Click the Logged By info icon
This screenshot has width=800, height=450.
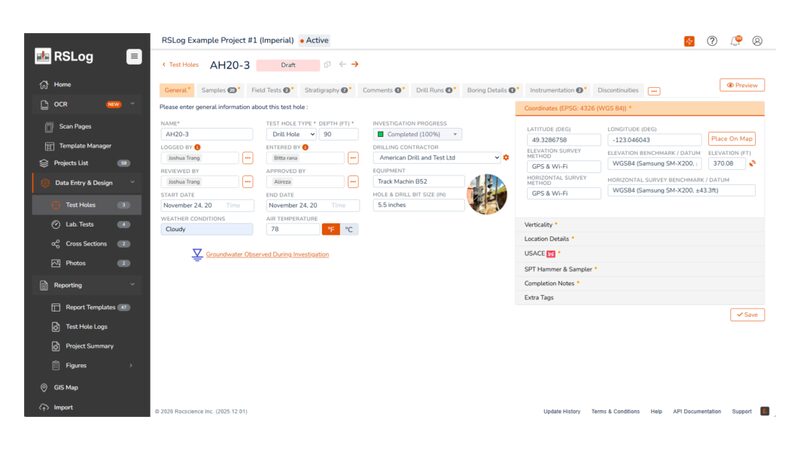pos(197,147)
